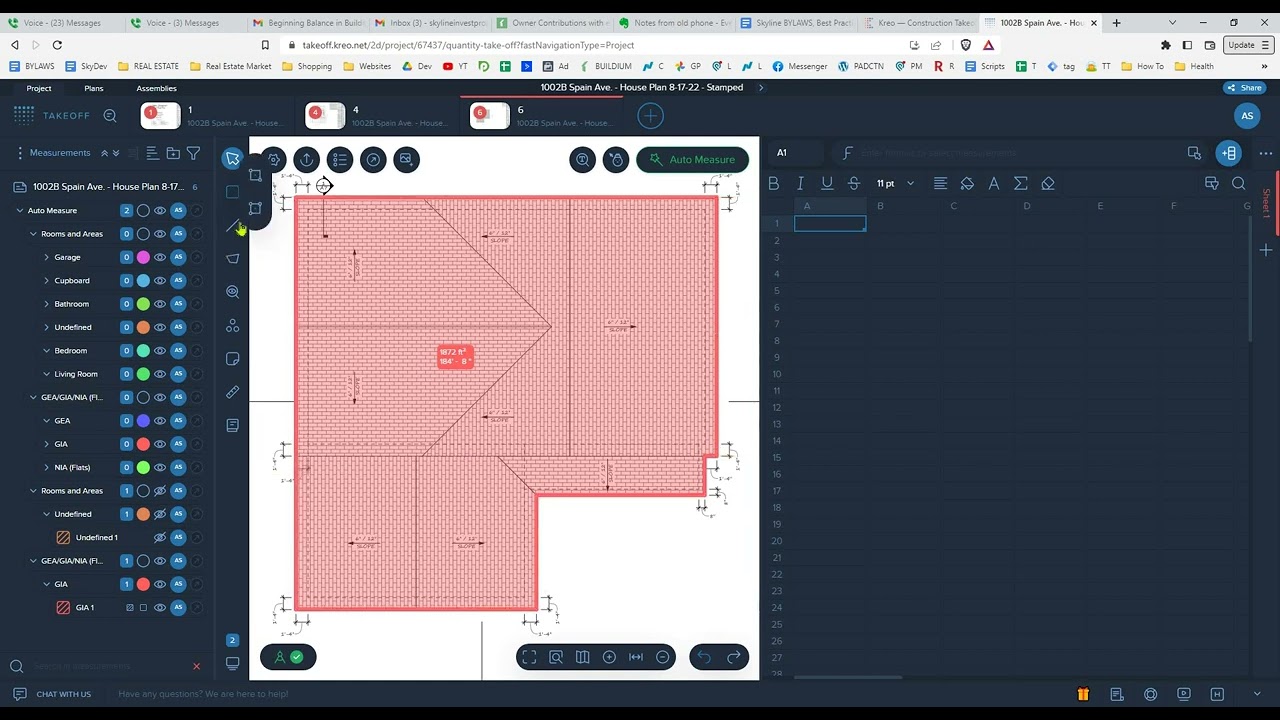Expand or collapse all measurements with the double-chevron arrows

(110, 153)
